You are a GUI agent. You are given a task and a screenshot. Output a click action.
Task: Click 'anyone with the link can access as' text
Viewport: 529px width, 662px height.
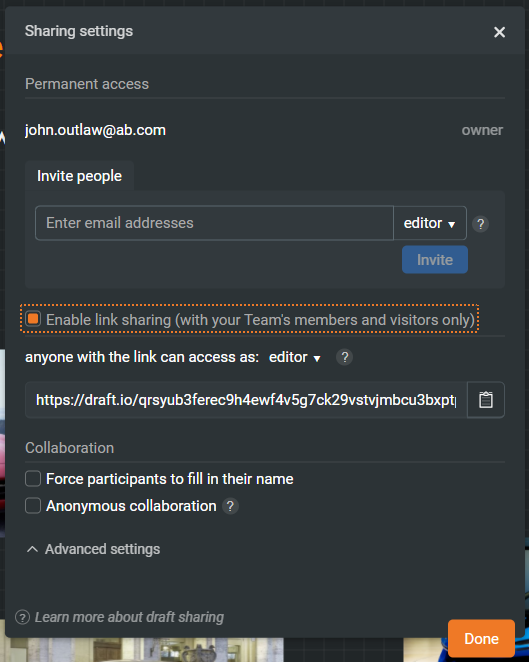tap(142, 357)
